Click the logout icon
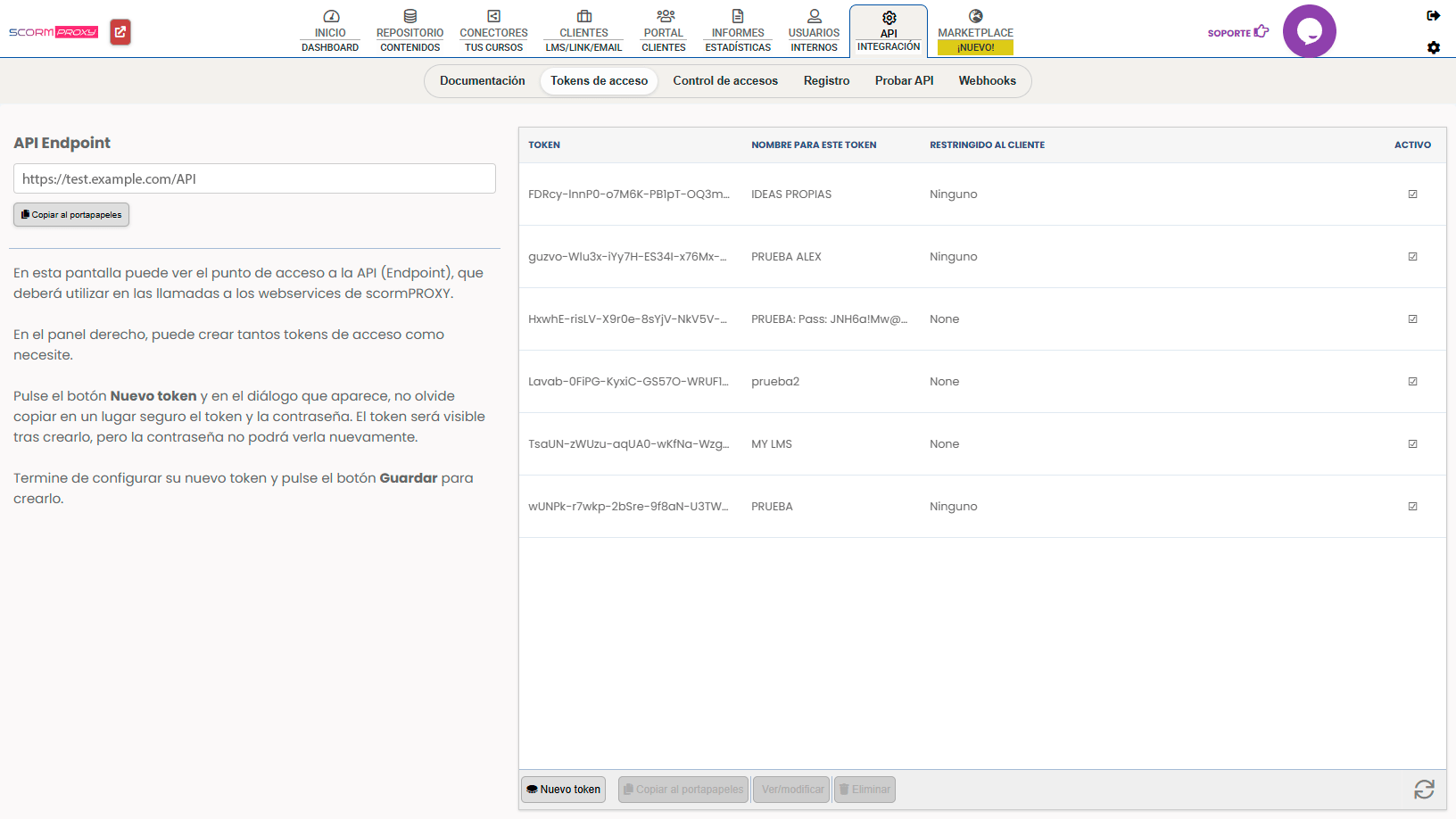Viewport: 1456px width, 819px height. pos(1434,15)
